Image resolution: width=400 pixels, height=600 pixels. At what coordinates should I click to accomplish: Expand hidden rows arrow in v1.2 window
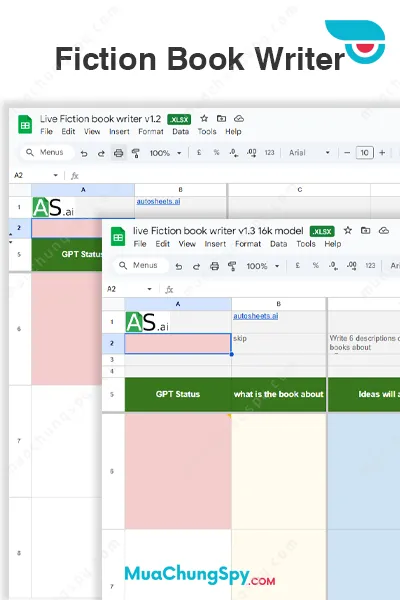coord(11,242)
